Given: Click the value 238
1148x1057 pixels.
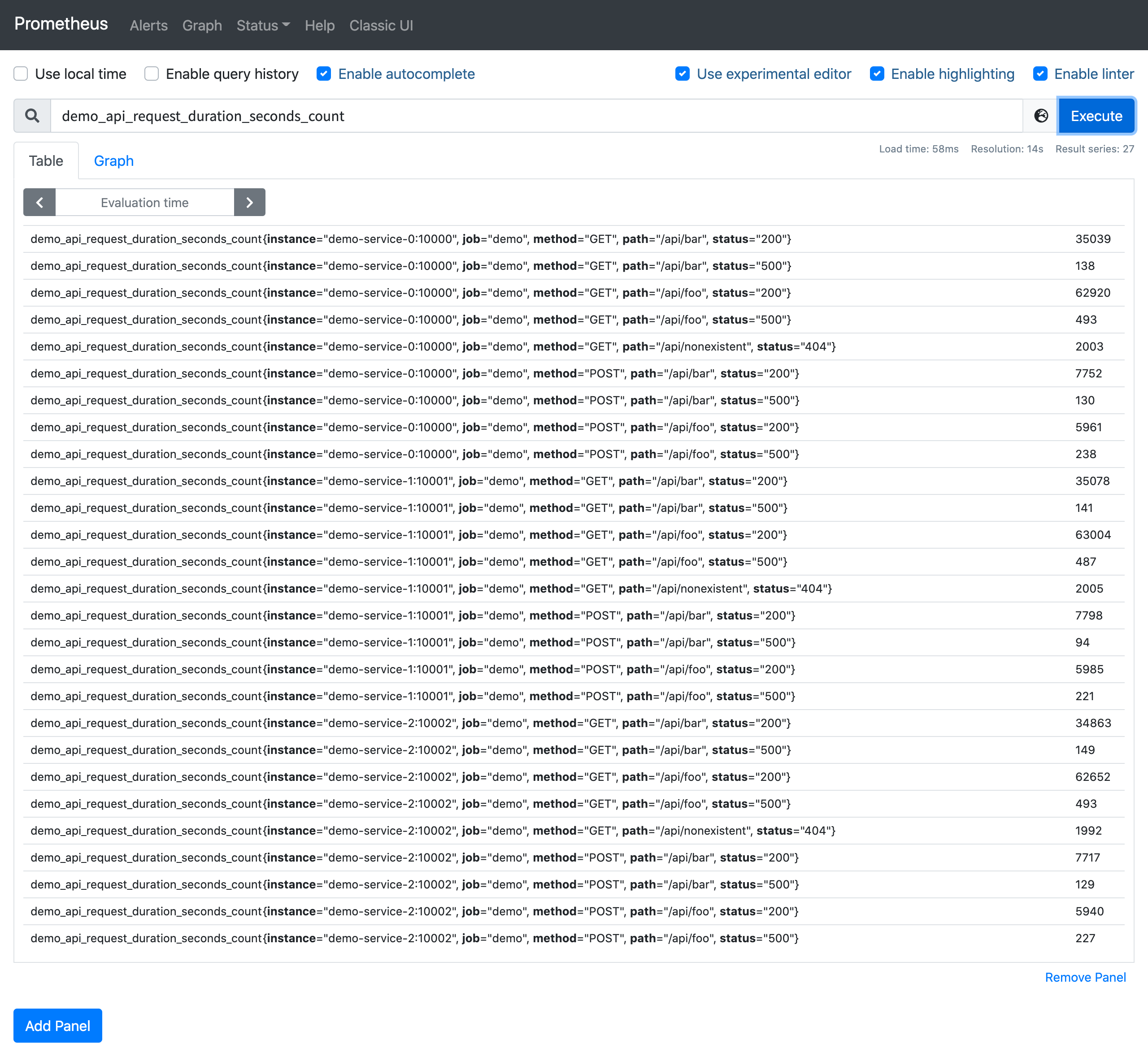Looking at the screenshot, I should [x=1086, y=454].
